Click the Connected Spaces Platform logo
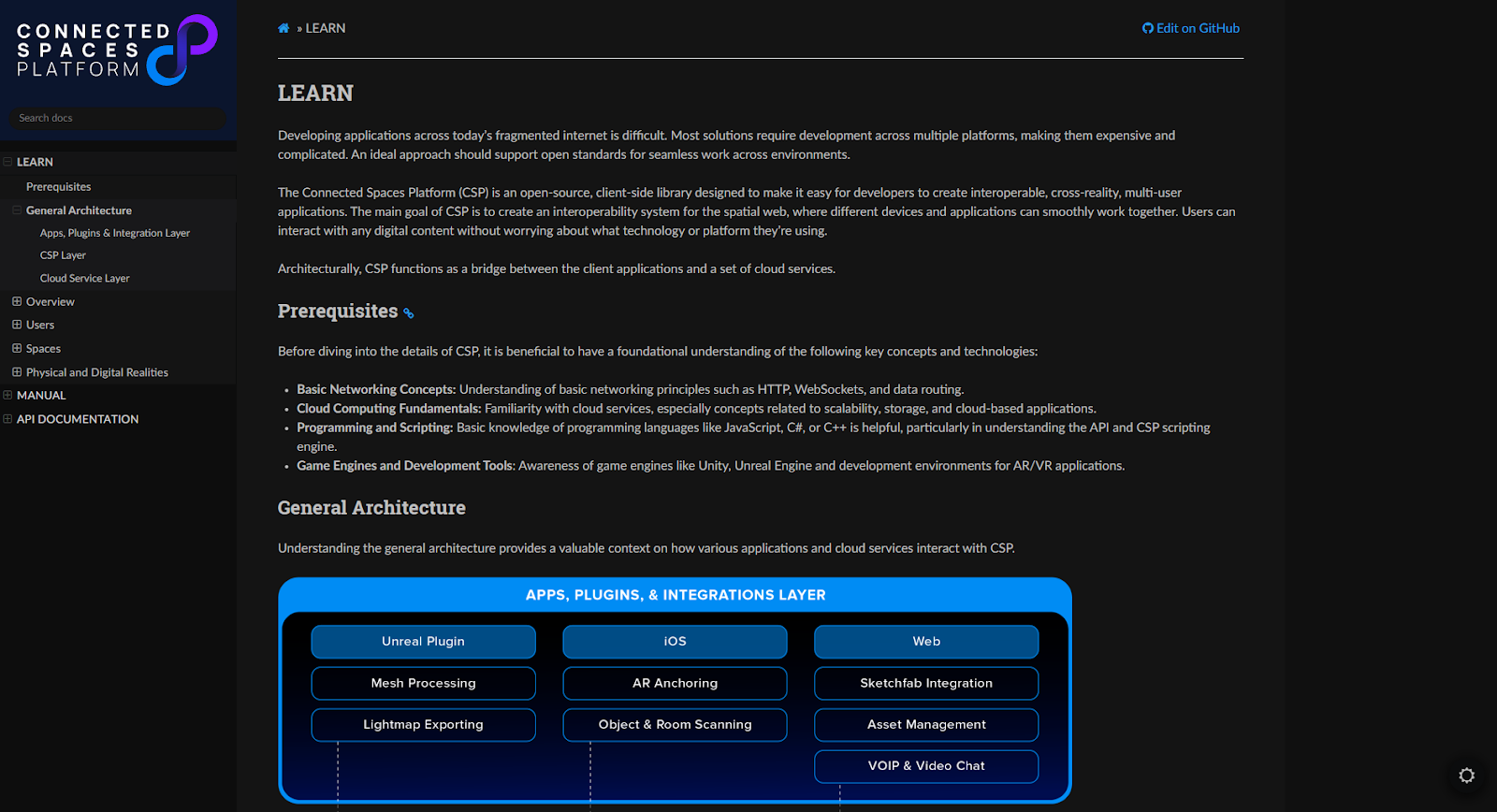Image resolution: width=1497 pixels, height=812 pixels. (117, 51)
